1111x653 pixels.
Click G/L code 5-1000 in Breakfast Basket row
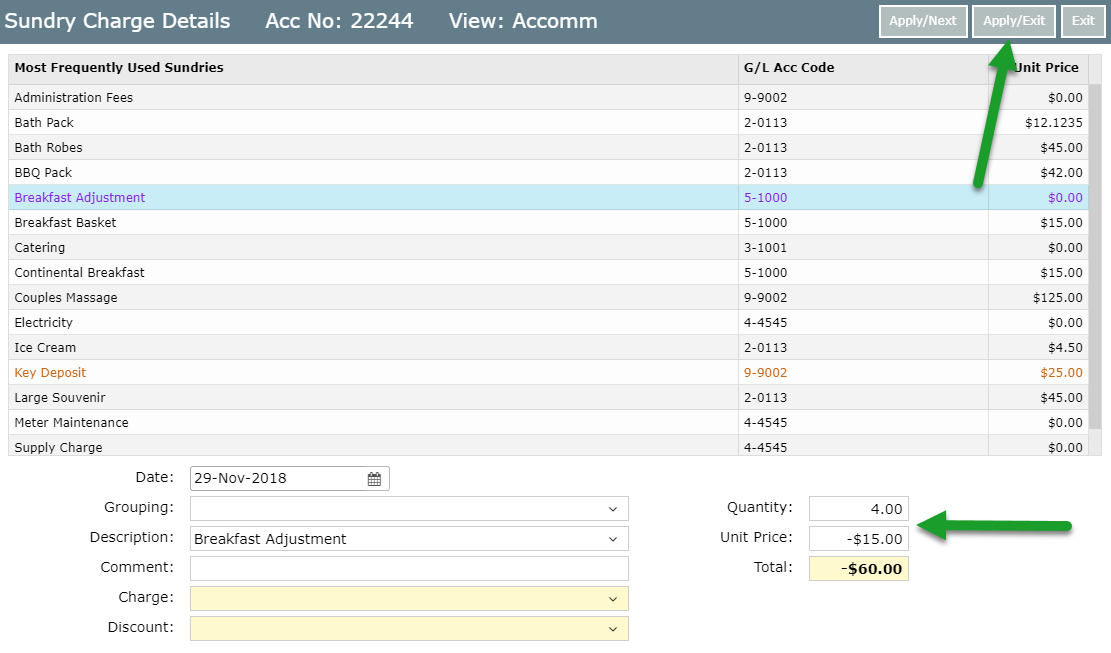click(765, 222)
